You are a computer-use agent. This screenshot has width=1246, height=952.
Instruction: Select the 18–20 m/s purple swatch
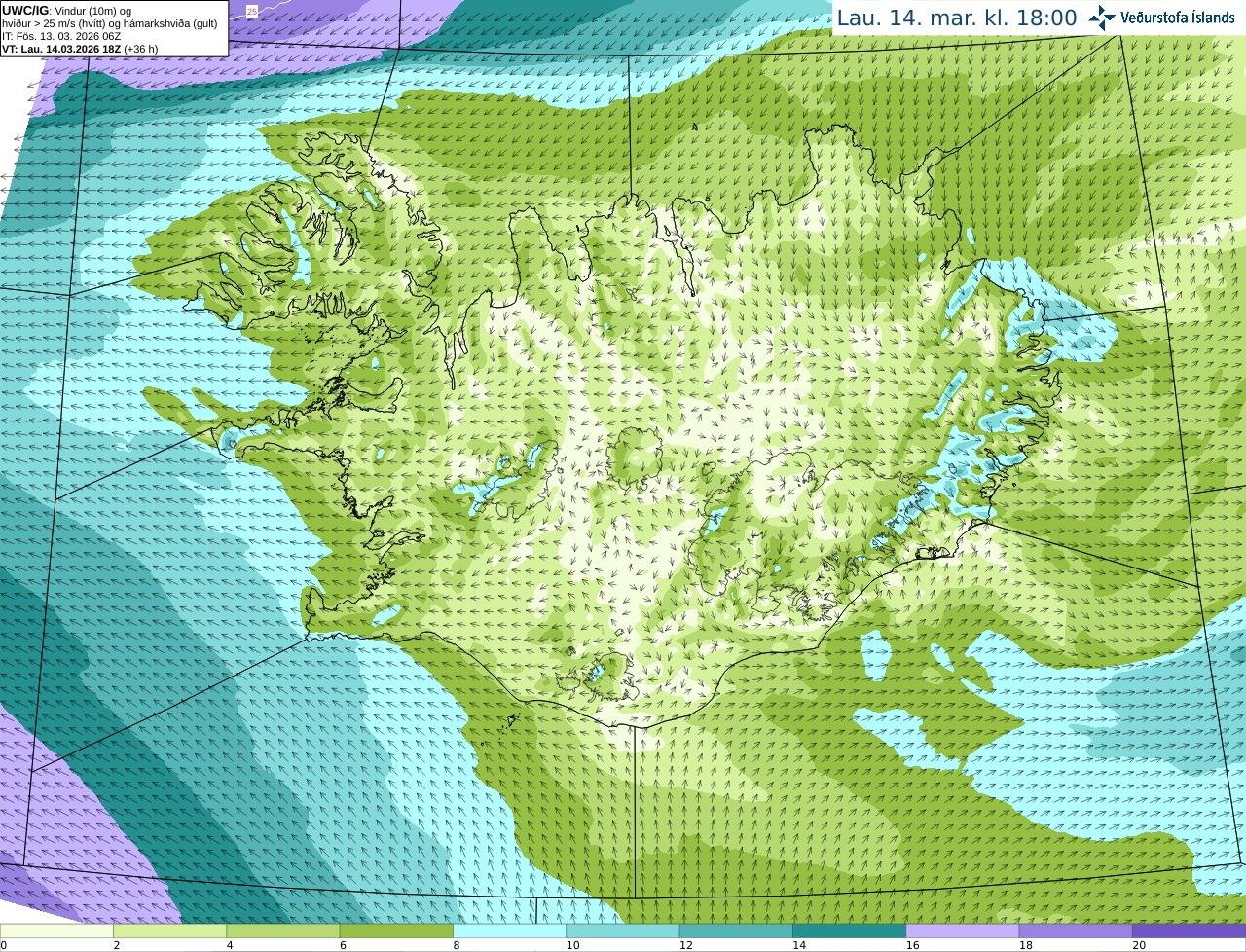coord(1076,931)
